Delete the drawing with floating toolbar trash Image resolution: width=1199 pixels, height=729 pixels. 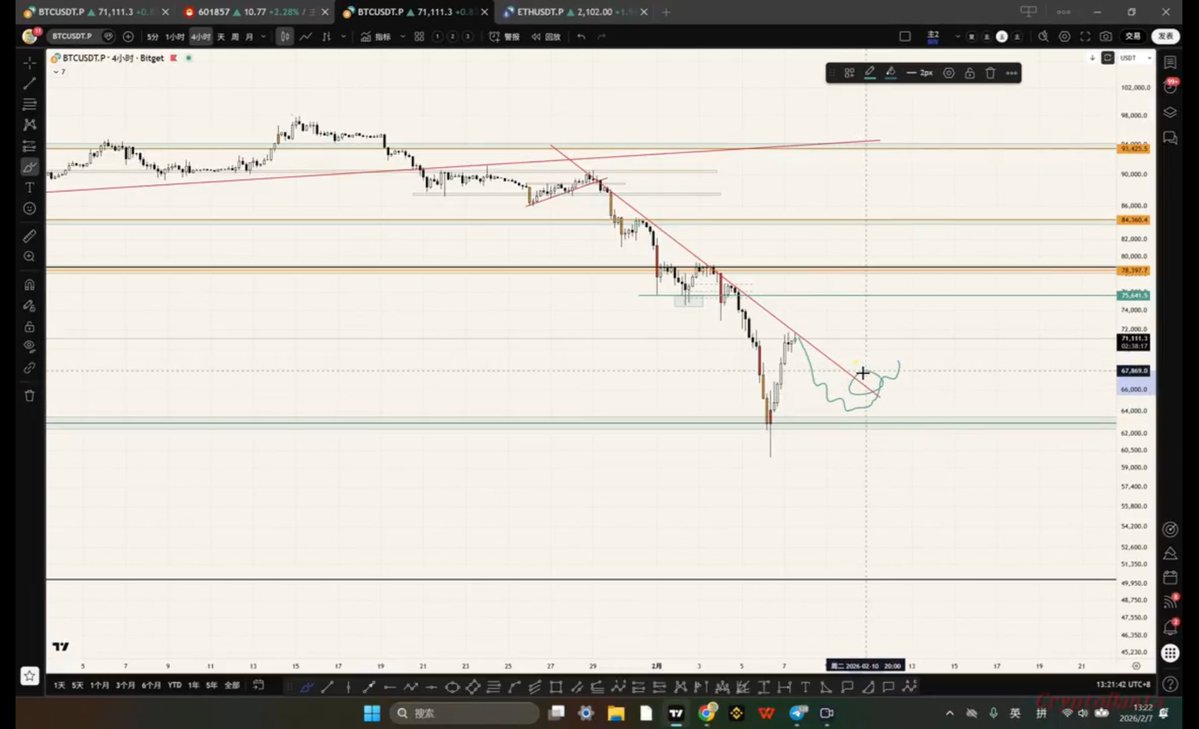click(x=990, y=73)
